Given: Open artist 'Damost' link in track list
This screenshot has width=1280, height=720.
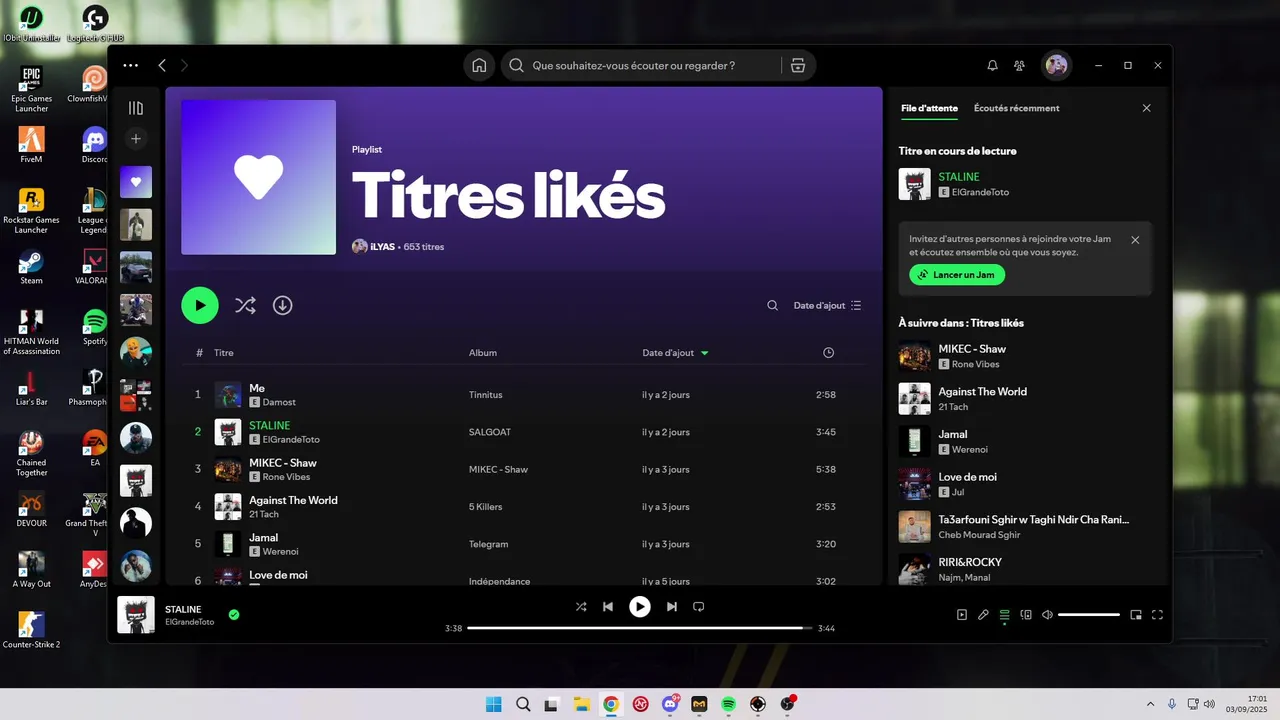Looking at the screenshot, I should pos(279,402).
